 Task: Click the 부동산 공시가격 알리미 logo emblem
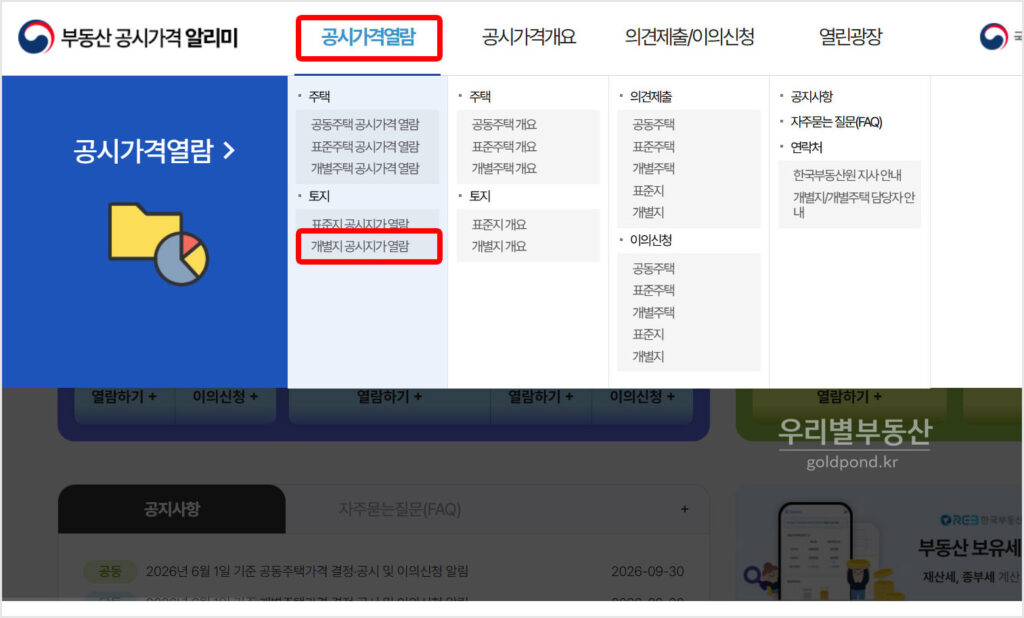coord(35,37)
